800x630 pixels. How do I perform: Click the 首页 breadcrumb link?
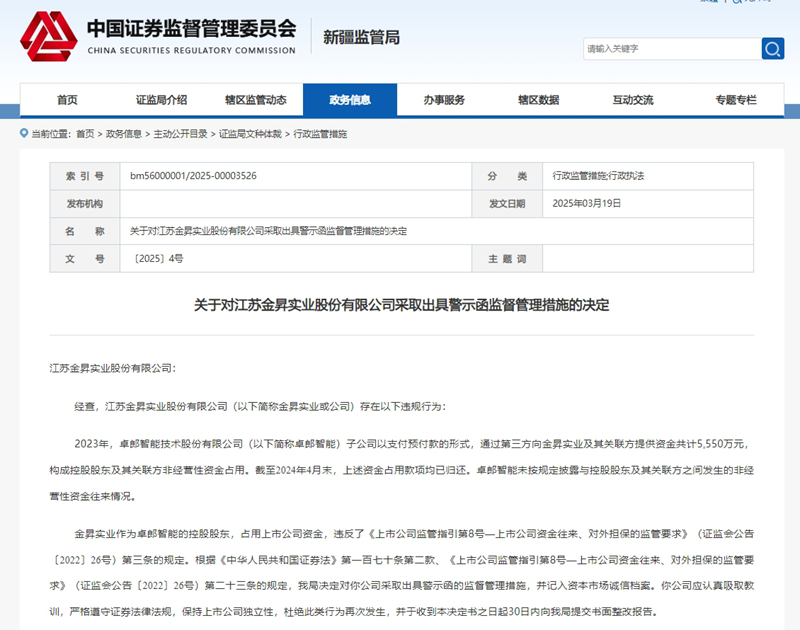85,133
